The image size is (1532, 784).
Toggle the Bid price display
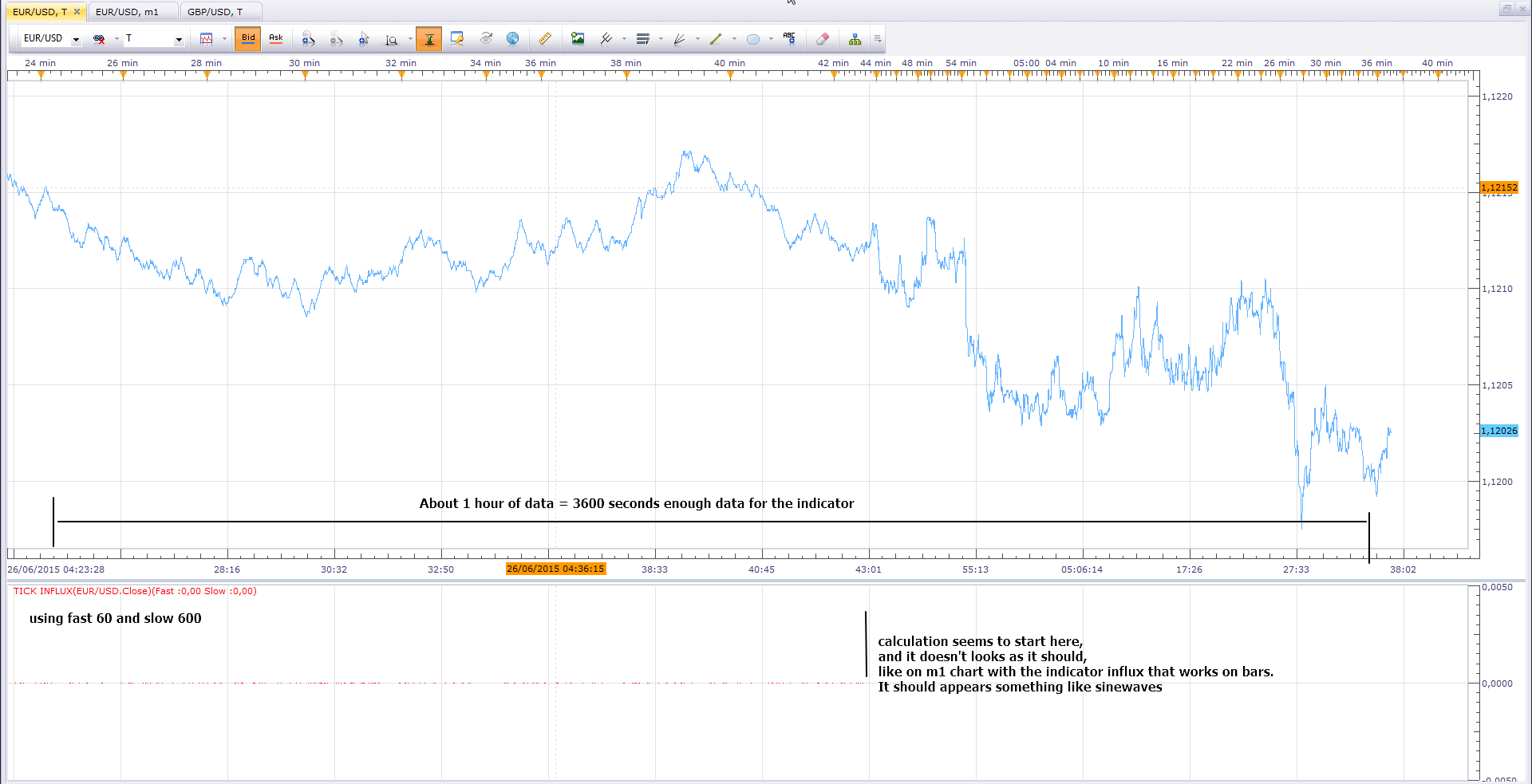[248, 38]
